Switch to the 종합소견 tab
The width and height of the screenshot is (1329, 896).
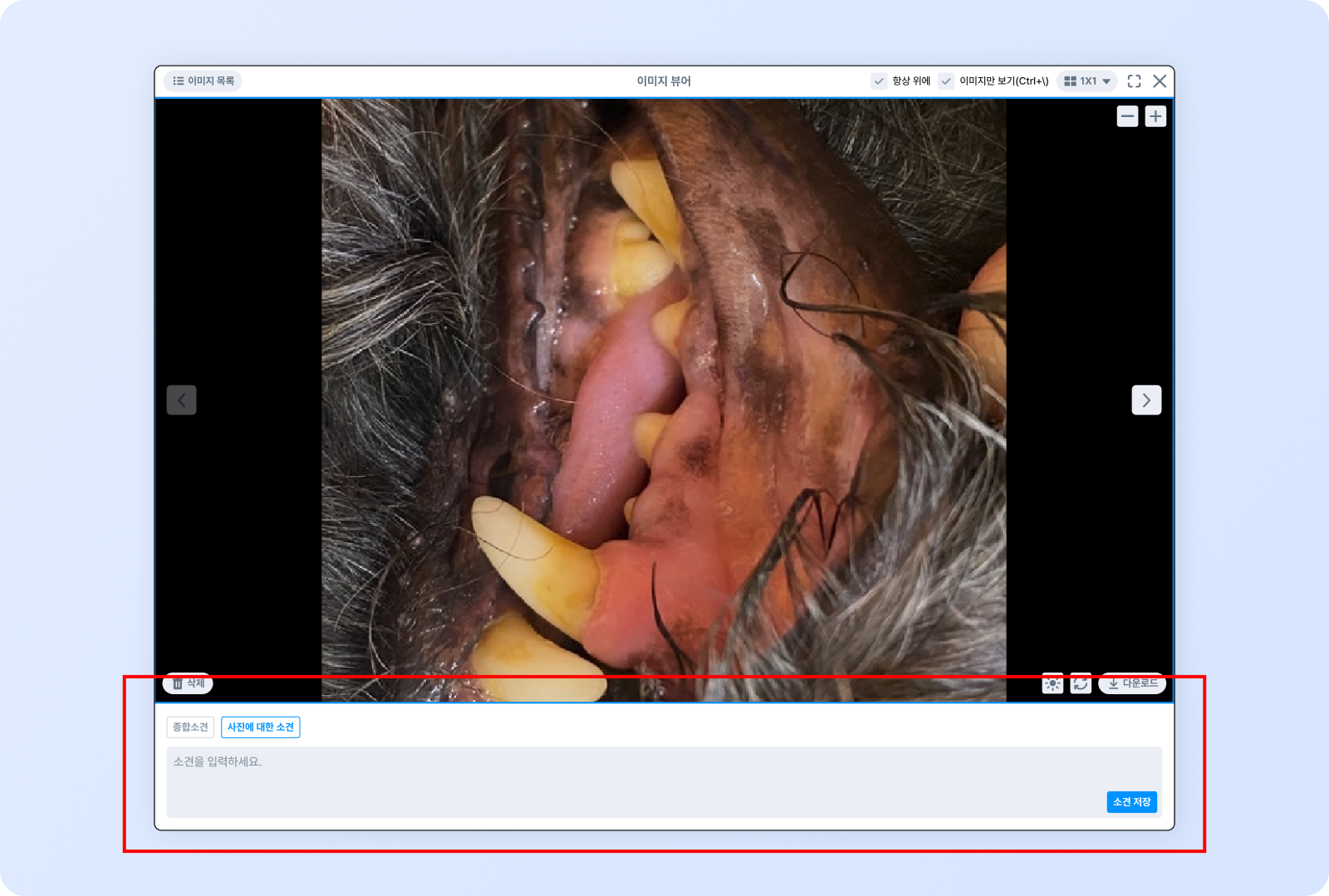pyautogui.click(x=190, y=727)
